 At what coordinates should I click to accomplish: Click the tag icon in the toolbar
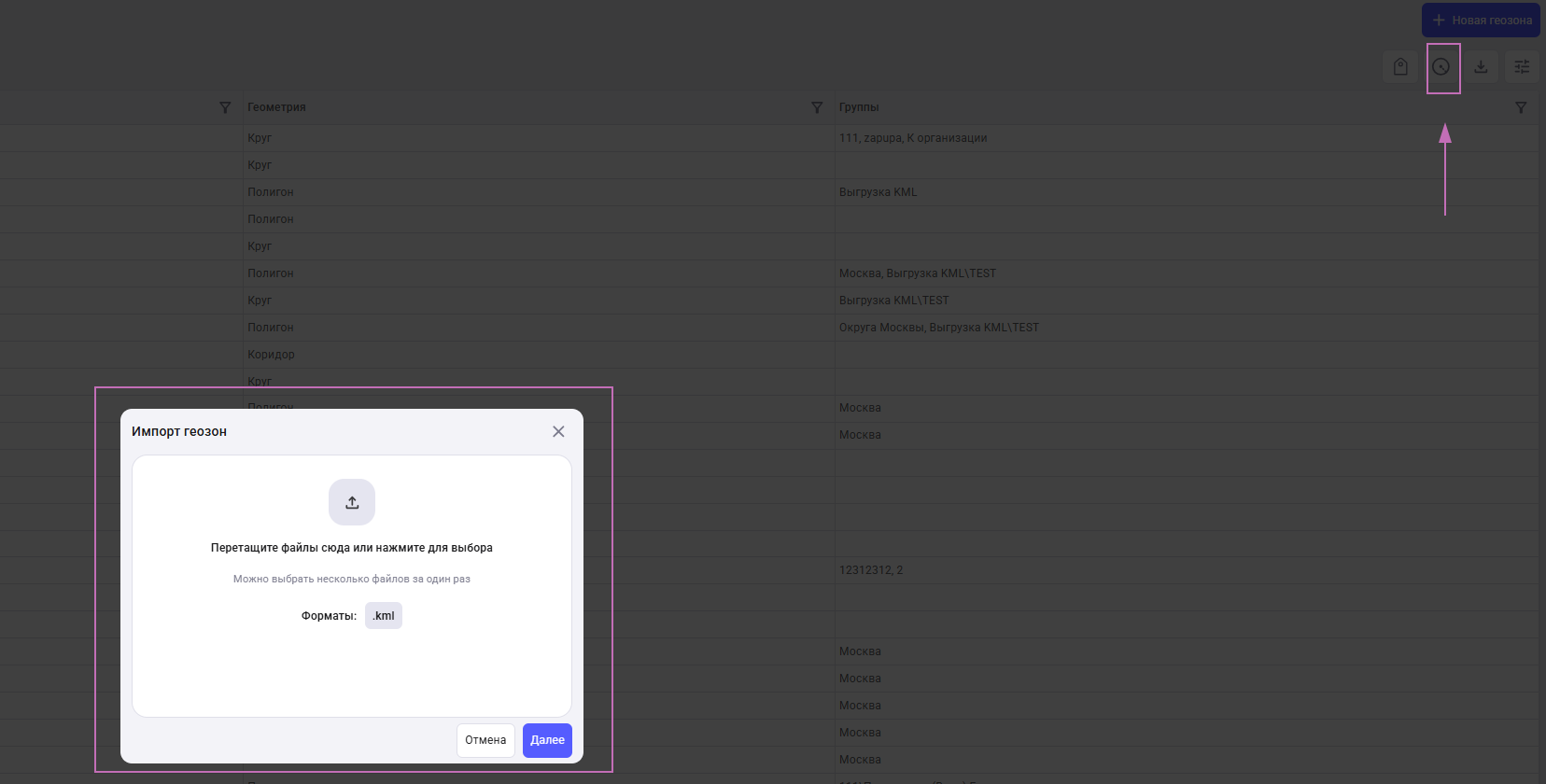coord(1400,67)
